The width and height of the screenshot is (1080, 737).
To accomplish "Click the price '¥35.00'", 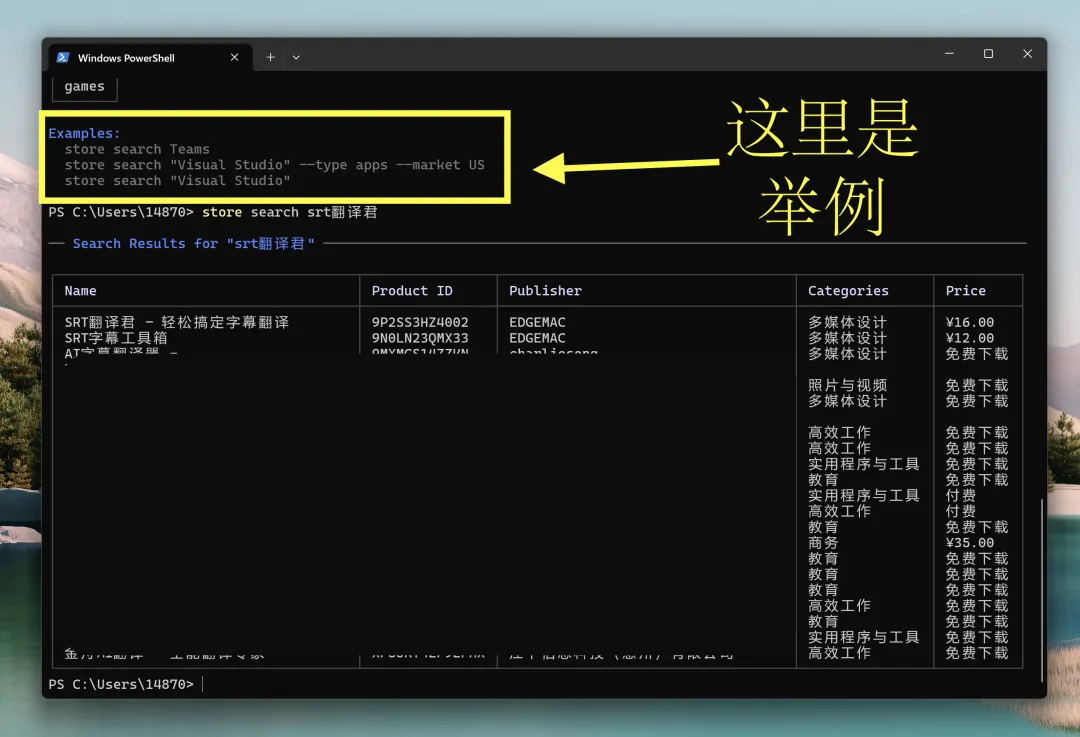I will [969, 542].
